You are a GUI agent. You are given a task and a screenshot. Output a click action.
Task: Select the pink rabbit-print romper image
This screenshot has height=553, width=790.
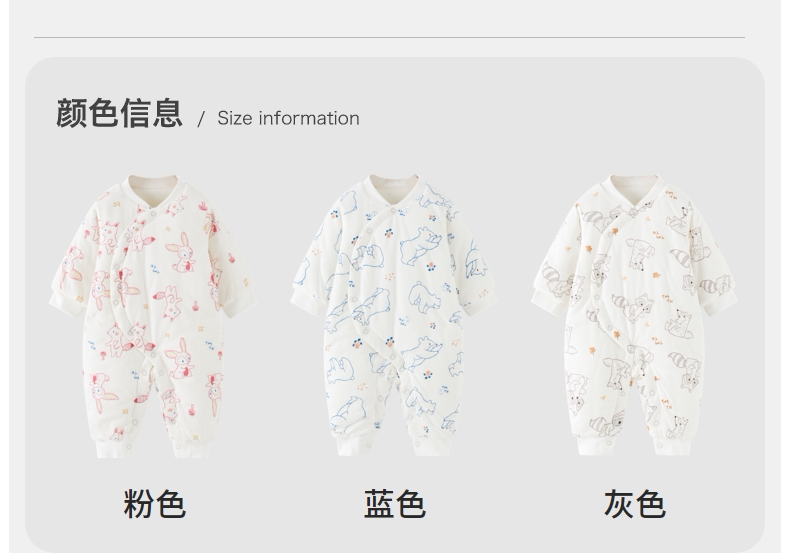pyautogui.click(x=152, y=316)
